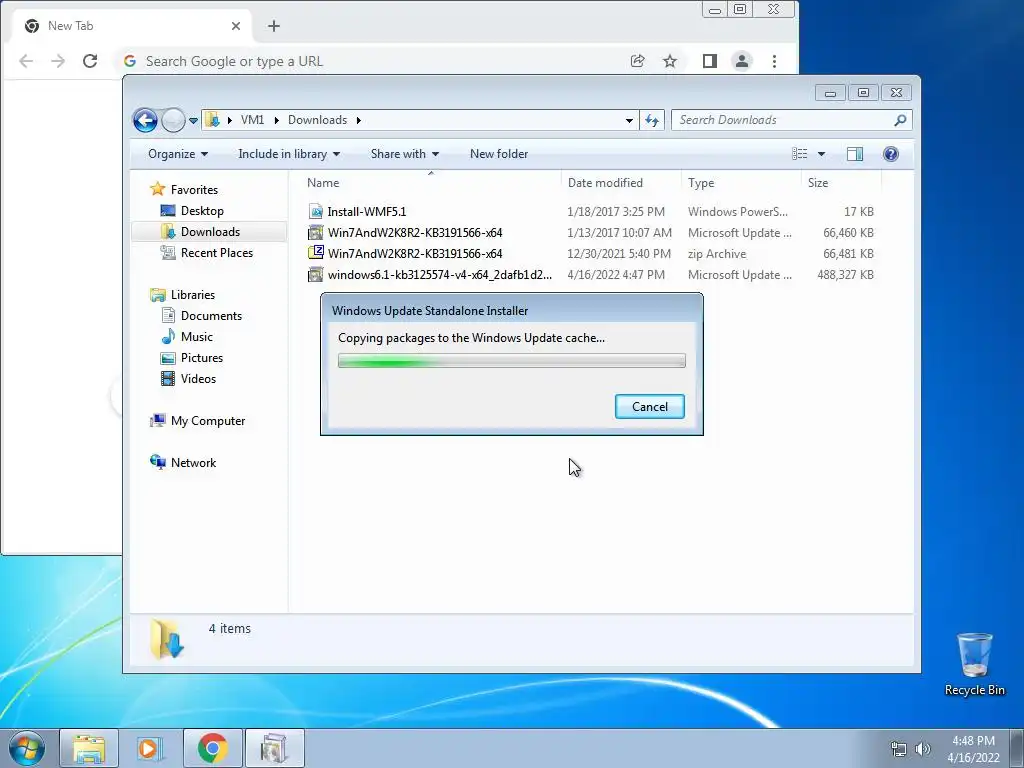Viewport: 1024px width, 768px height.
Task: Sort files by the Date modified column
Action: (620, 183)
